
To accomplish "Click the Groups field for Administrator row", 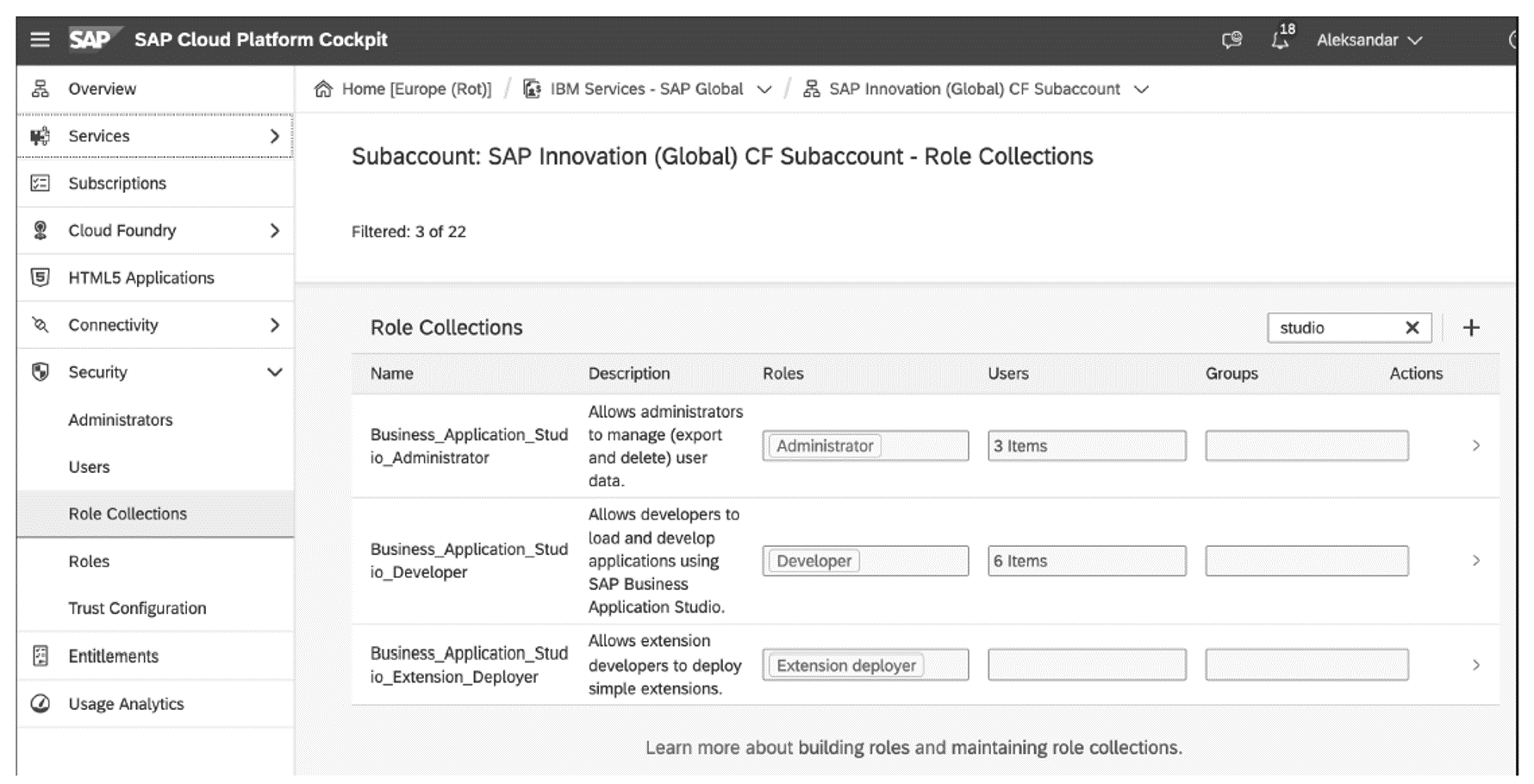I will coord(1306,445).
